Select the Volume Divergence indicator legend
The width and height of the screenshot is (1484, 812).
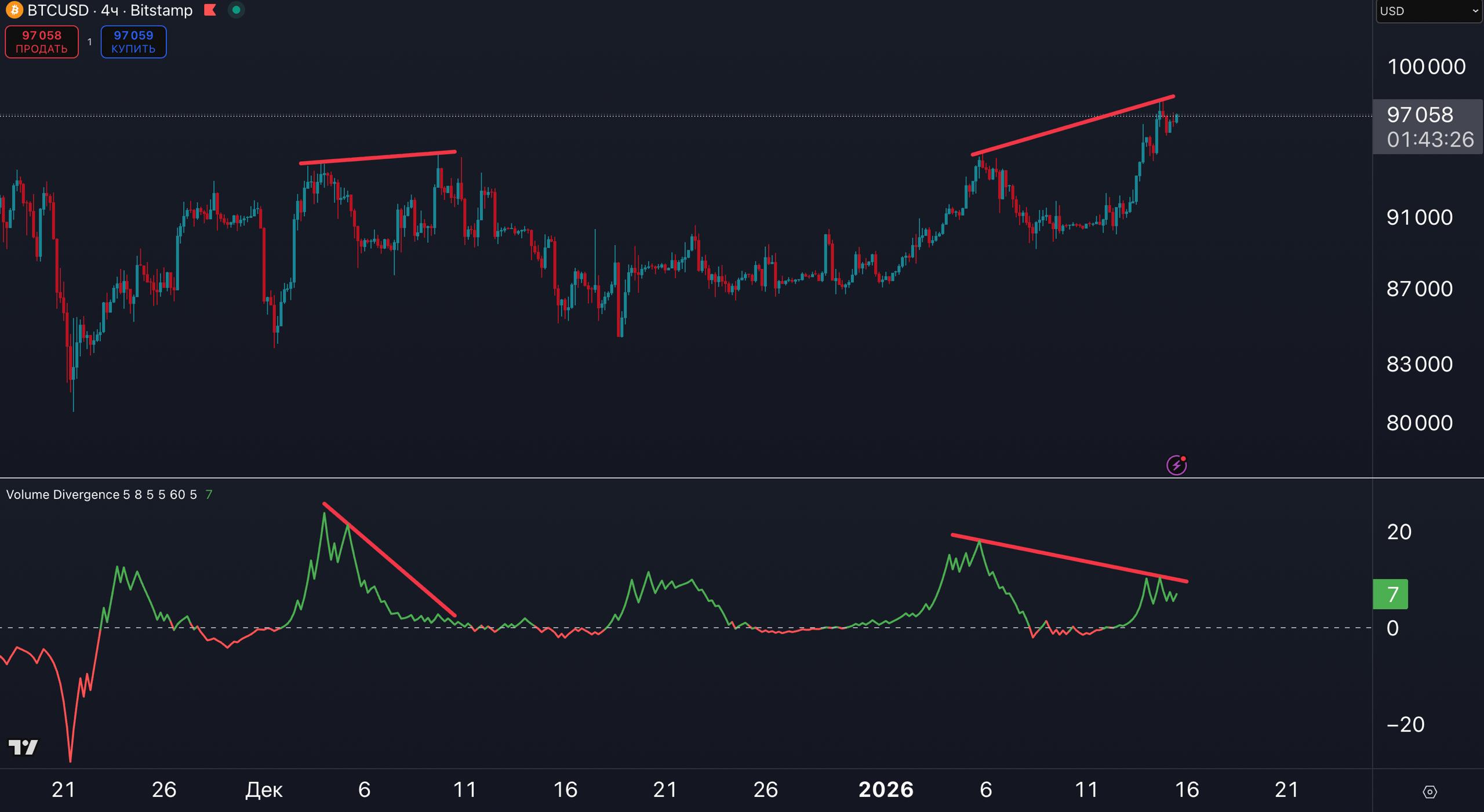[63, 494]
